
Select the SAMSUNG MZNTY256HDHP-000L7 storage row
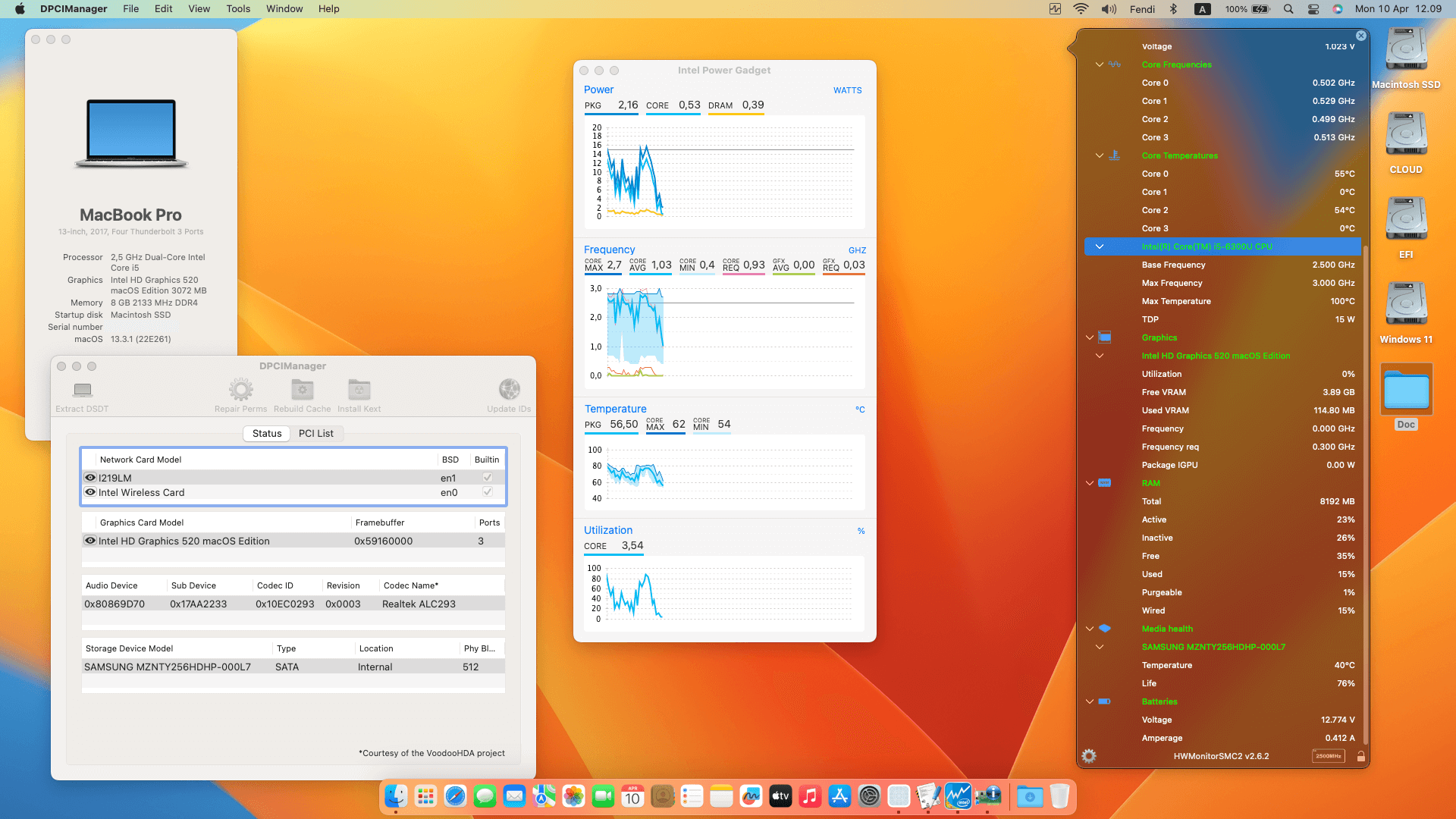293,667
